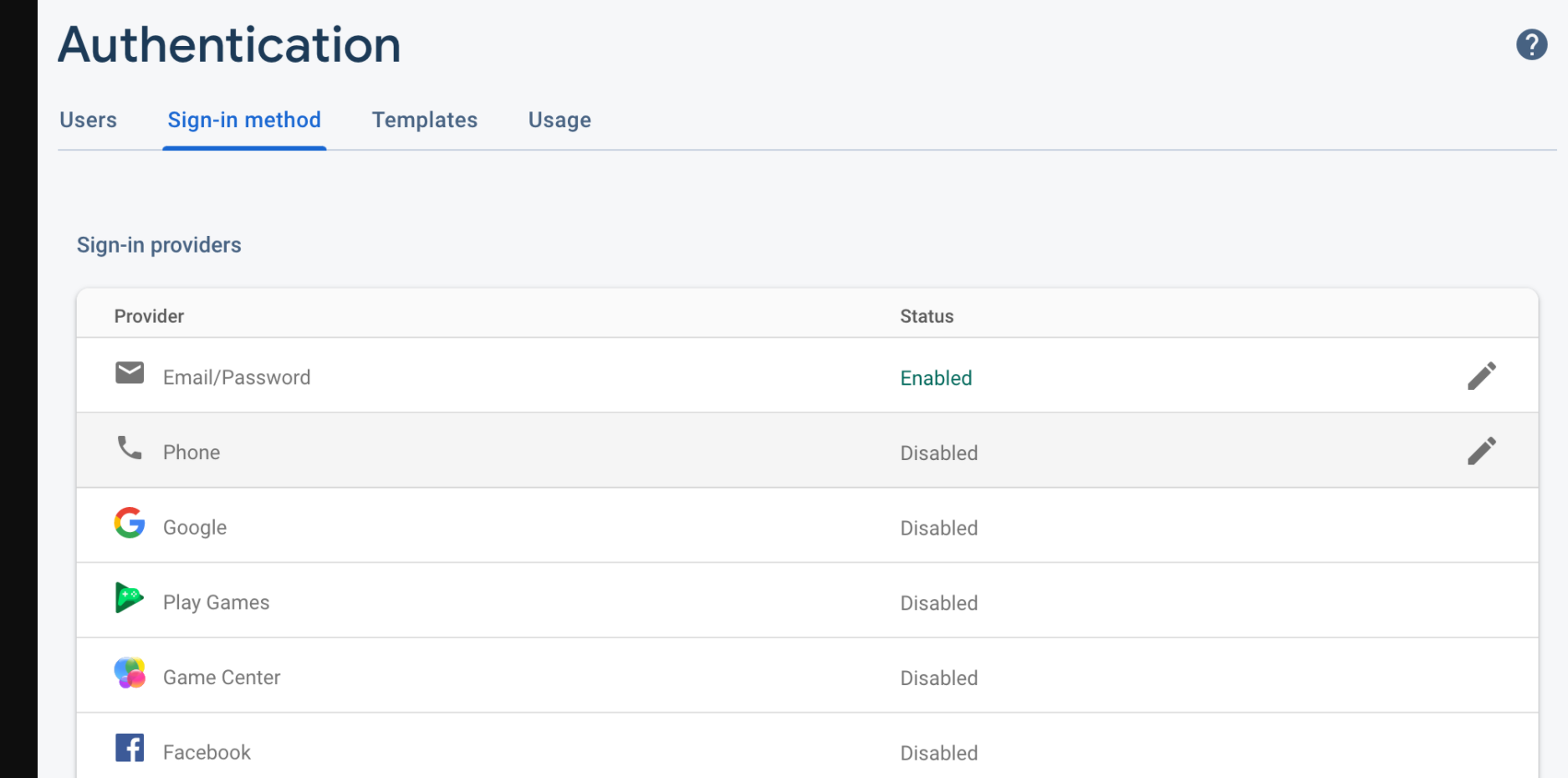Click the Sign-in providers heading

[x=159, y=245]
